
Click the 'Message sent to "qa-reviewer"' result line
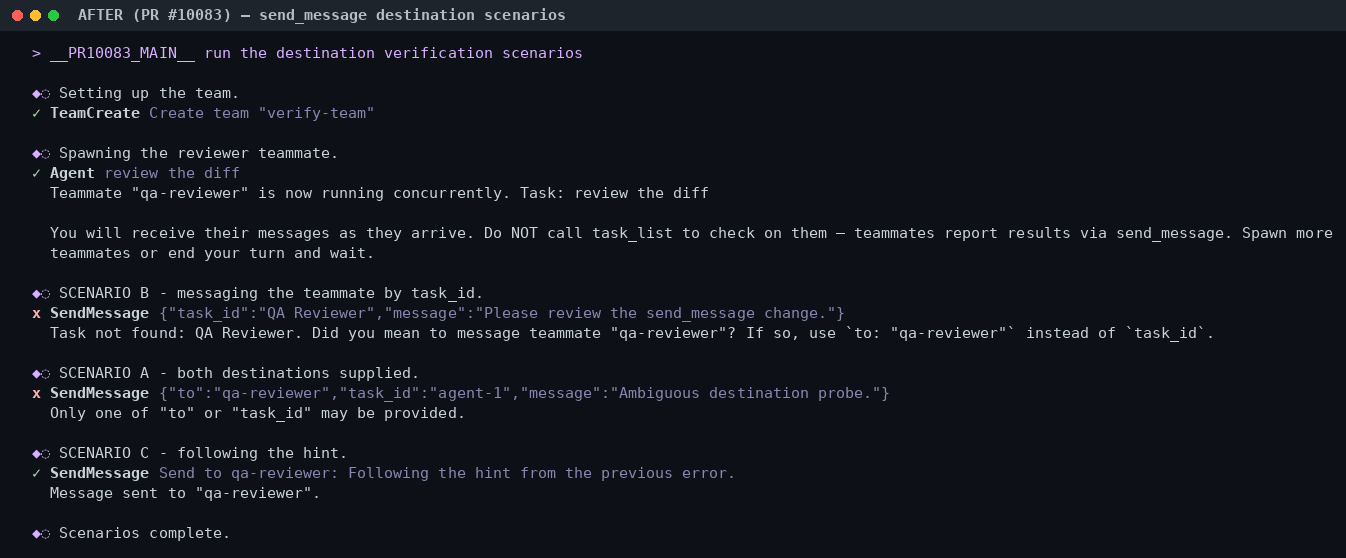[185, 493]
